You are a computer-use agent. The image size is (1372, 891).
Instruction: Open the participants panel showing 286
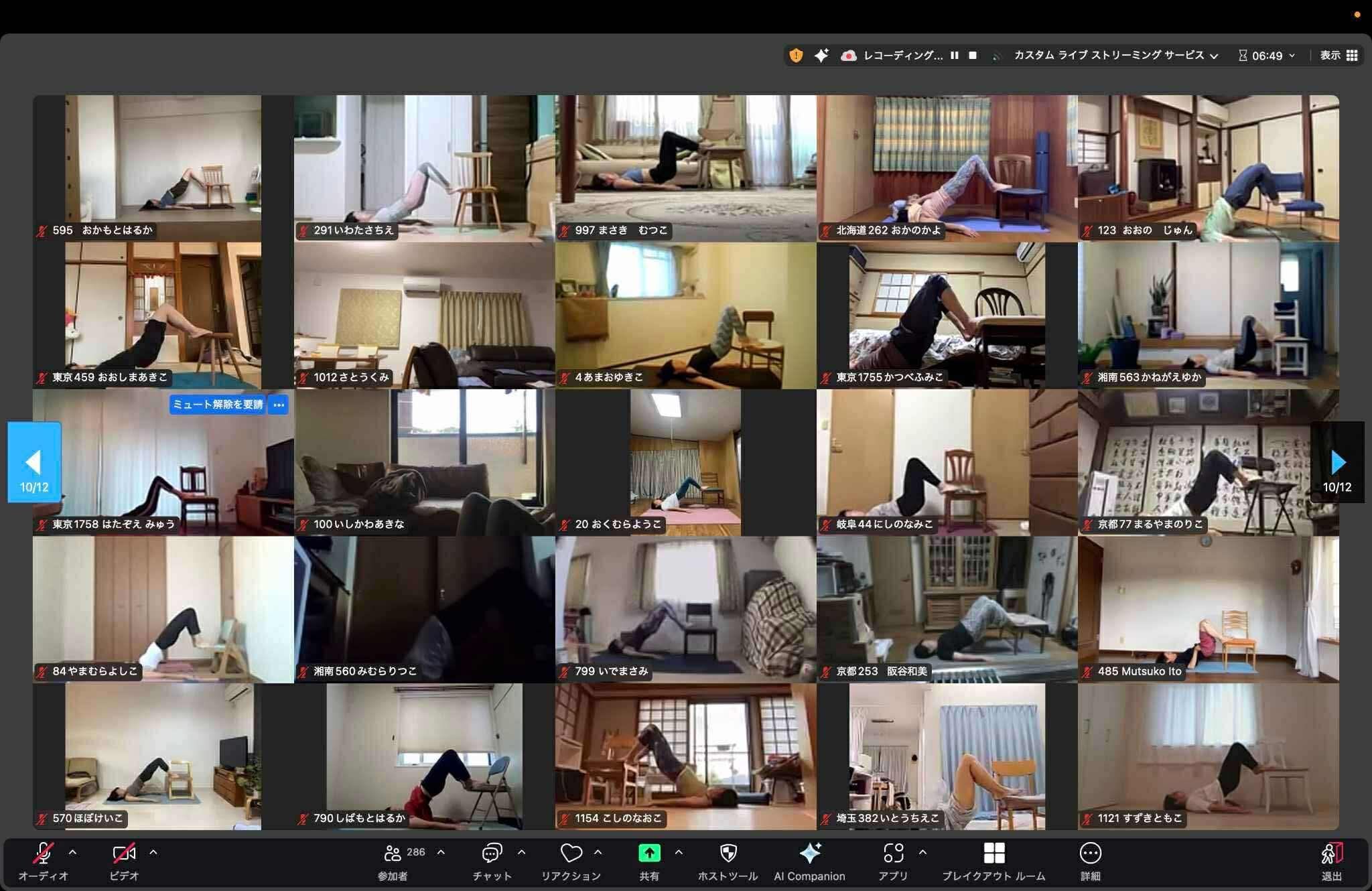point(394,853)
